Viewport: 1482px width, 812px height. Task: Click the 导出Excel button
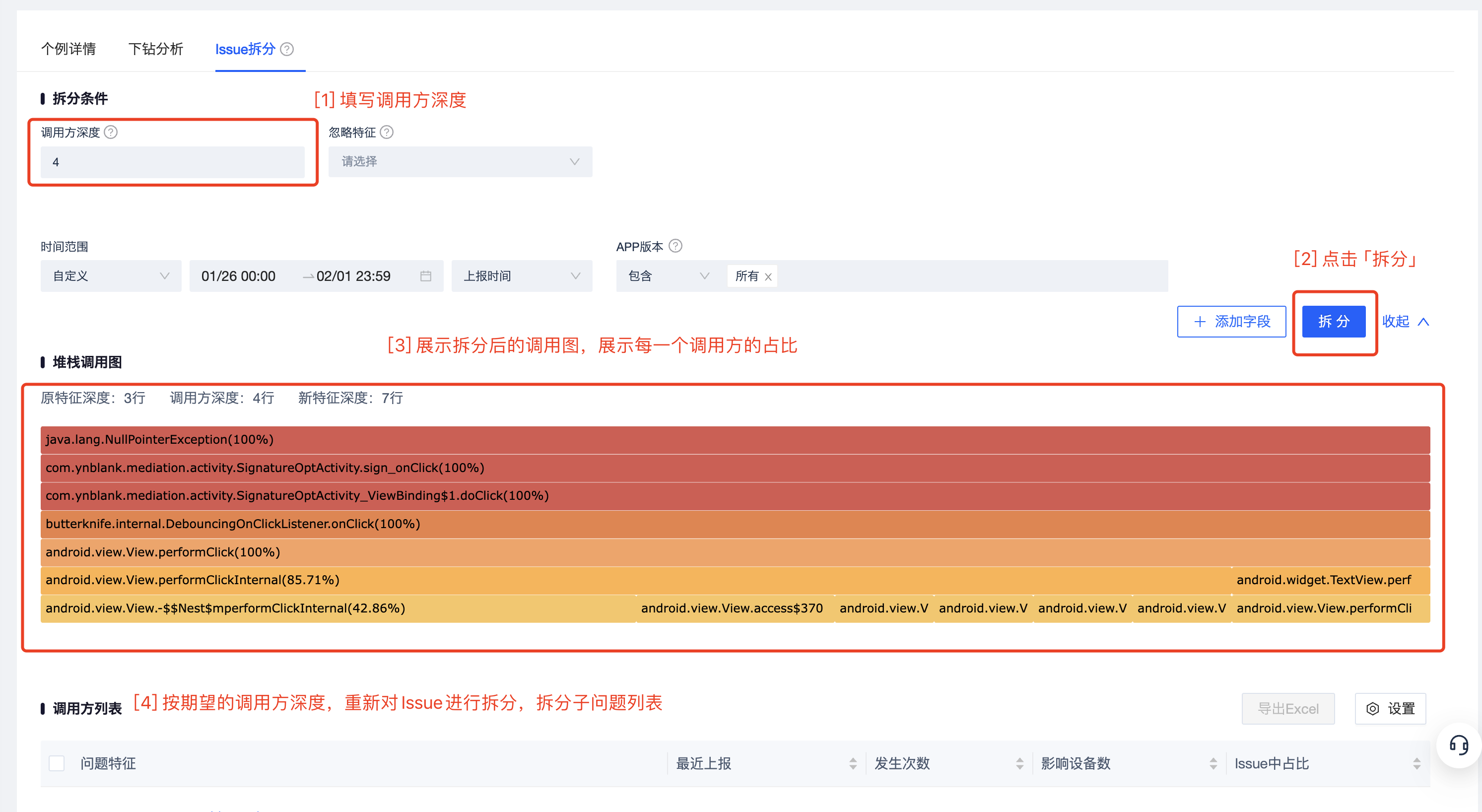[1288, 709]
